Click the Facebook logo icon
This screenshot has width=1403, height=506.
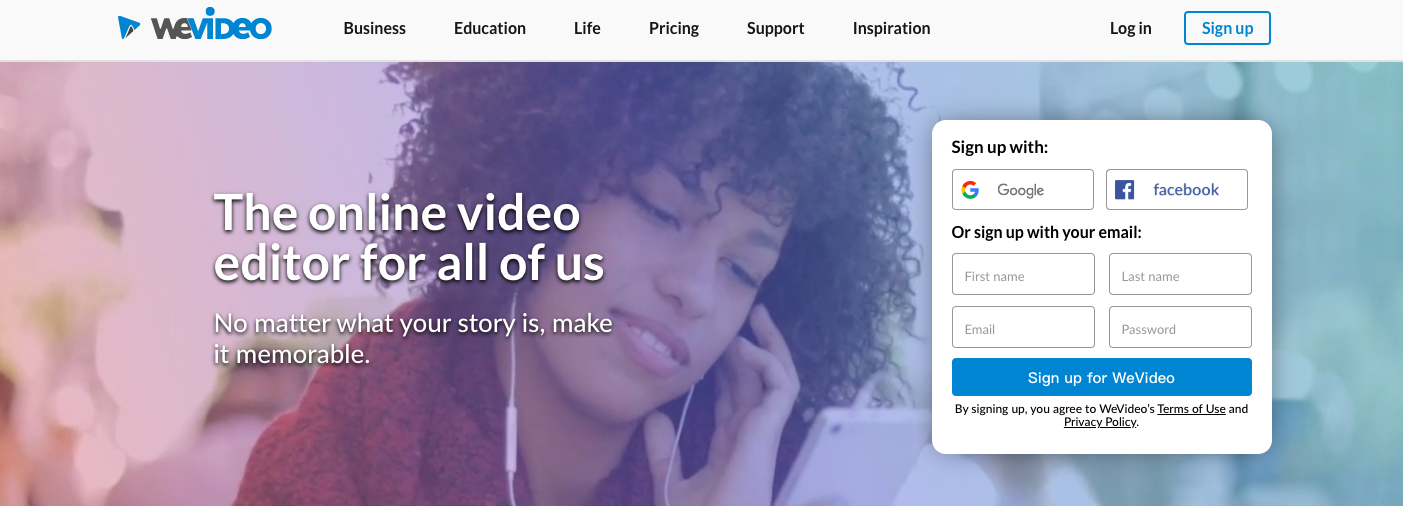(1125, 190)
